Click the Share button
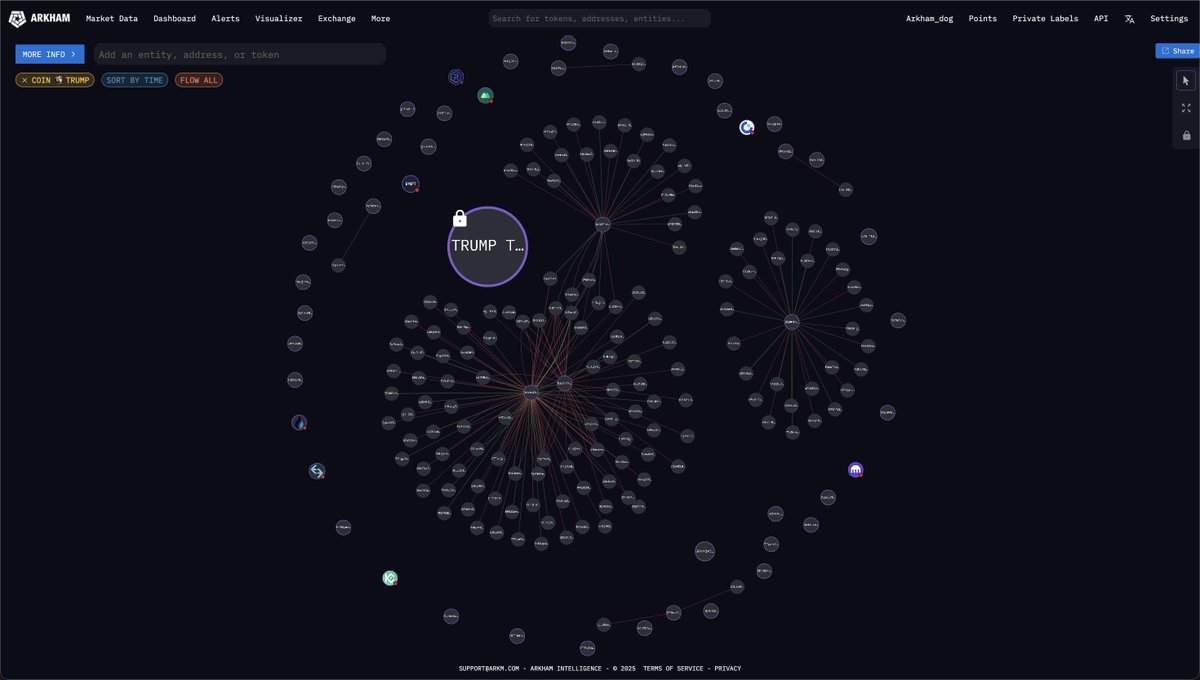This screenshot has width=1200, height=680. pos(1177,50)
